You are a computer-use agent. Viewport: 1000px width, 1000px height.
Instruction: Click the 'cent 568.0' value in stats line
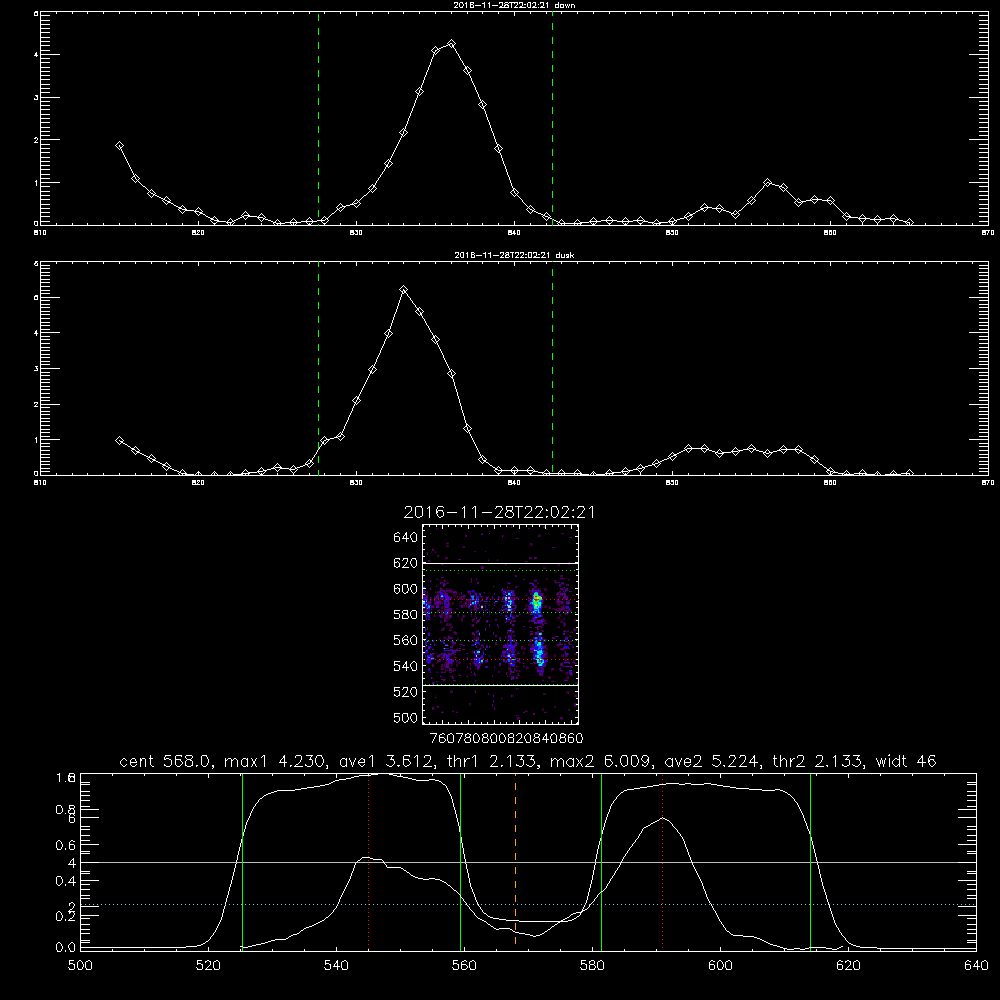pos(165,761)
